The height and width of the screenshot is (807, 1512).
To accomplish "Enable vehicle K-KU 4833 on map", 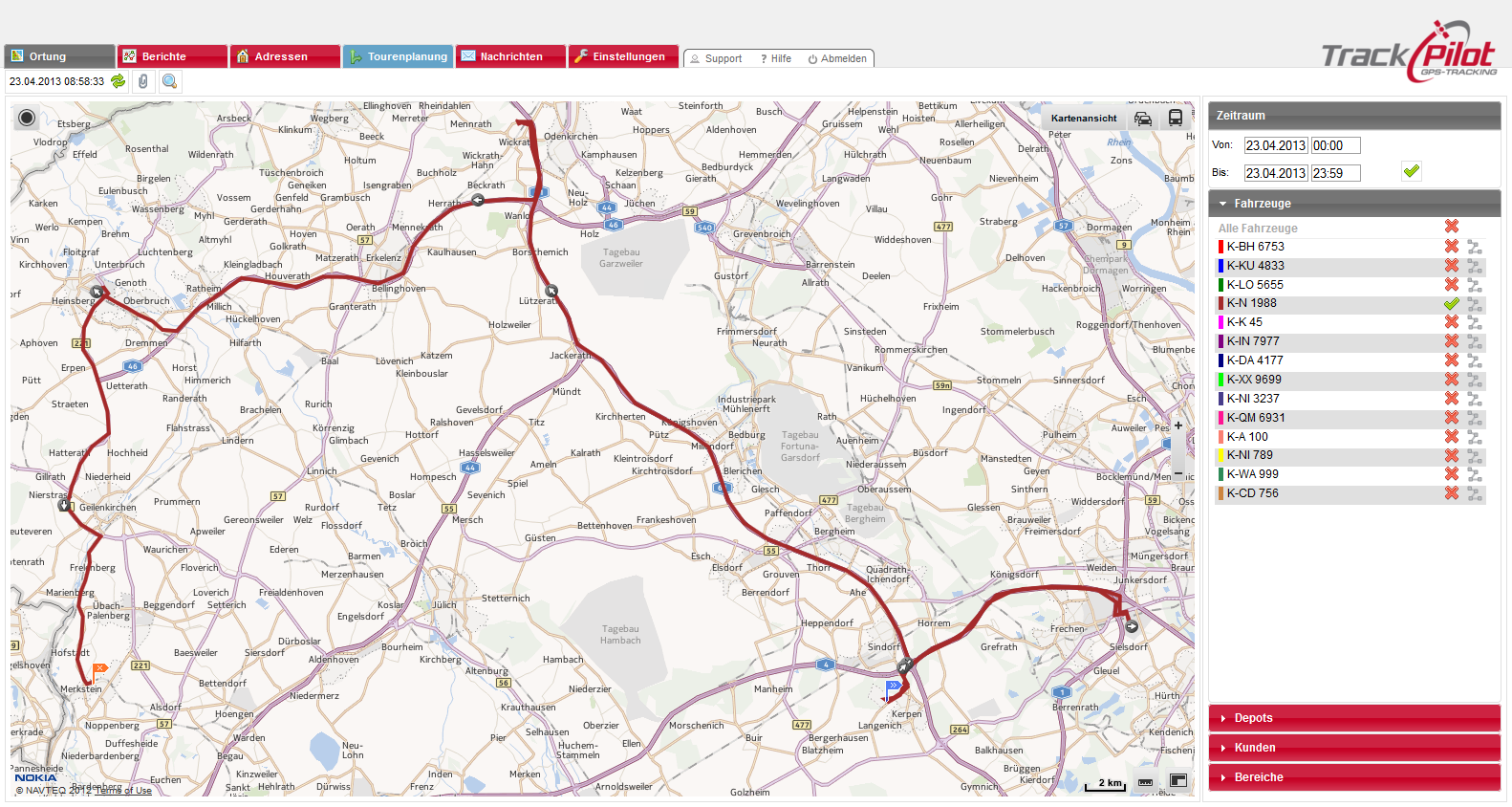I will tap(1452, 266).
